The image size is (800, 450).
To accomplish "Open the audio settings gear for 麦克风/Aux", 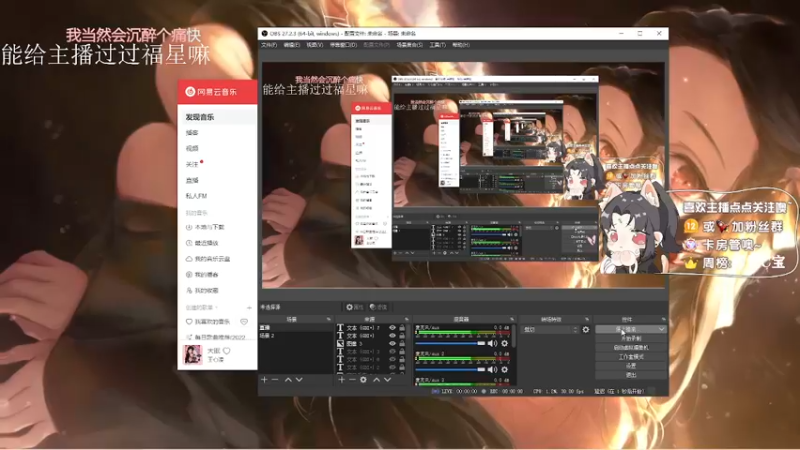I will (505, 343).
